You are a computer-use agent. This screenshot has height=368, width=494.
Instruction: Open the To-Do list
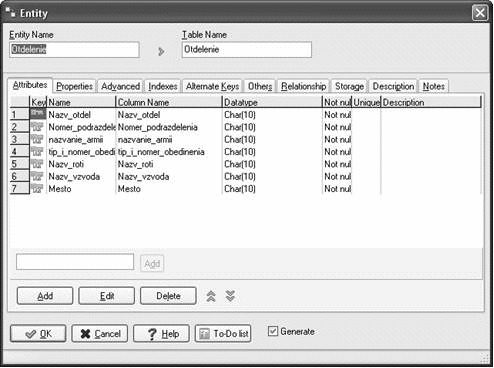click(223, 334)
